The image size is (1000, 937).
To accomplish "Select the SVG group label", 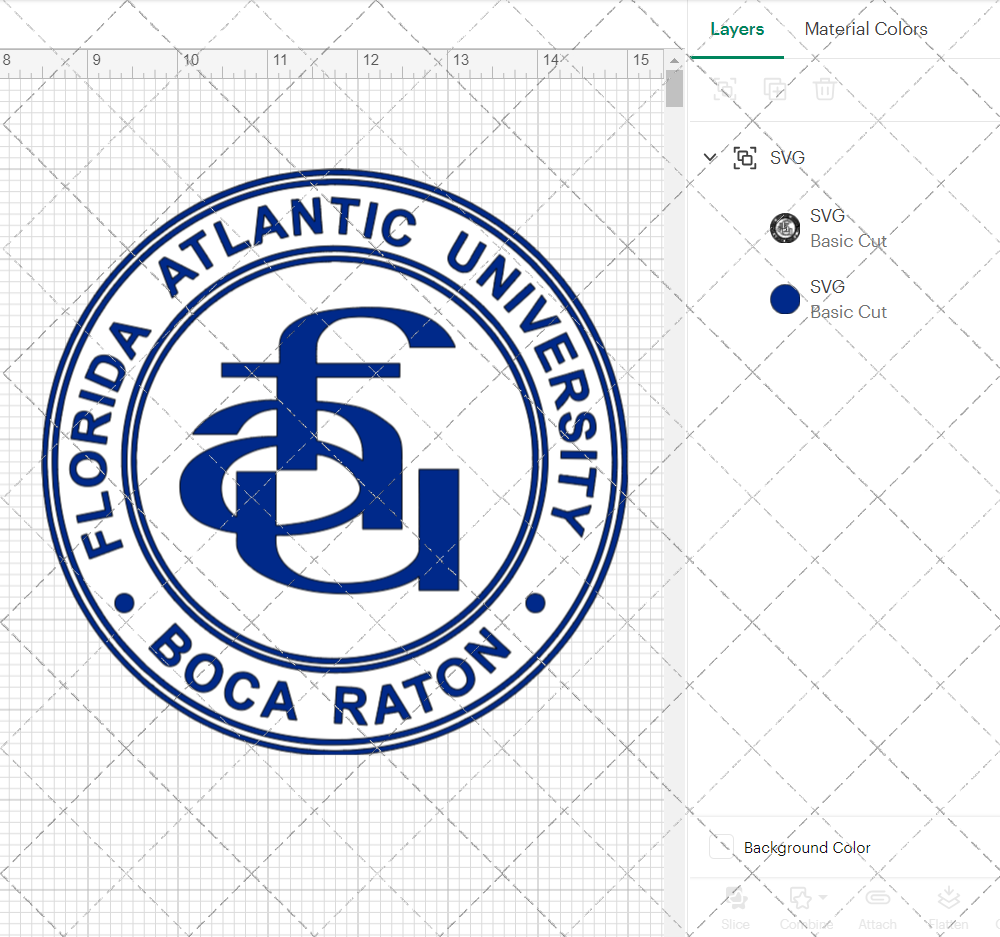I will point(787,158).
